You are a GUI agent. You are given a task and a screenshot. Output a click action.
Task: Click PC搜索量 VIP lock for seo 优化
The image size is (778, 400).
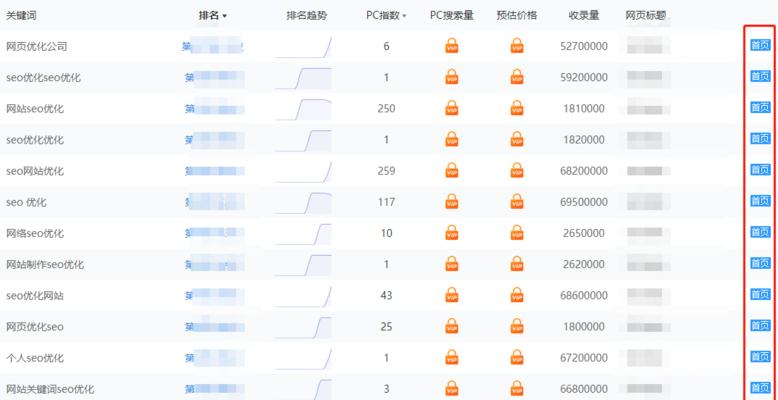pos(452,201)
